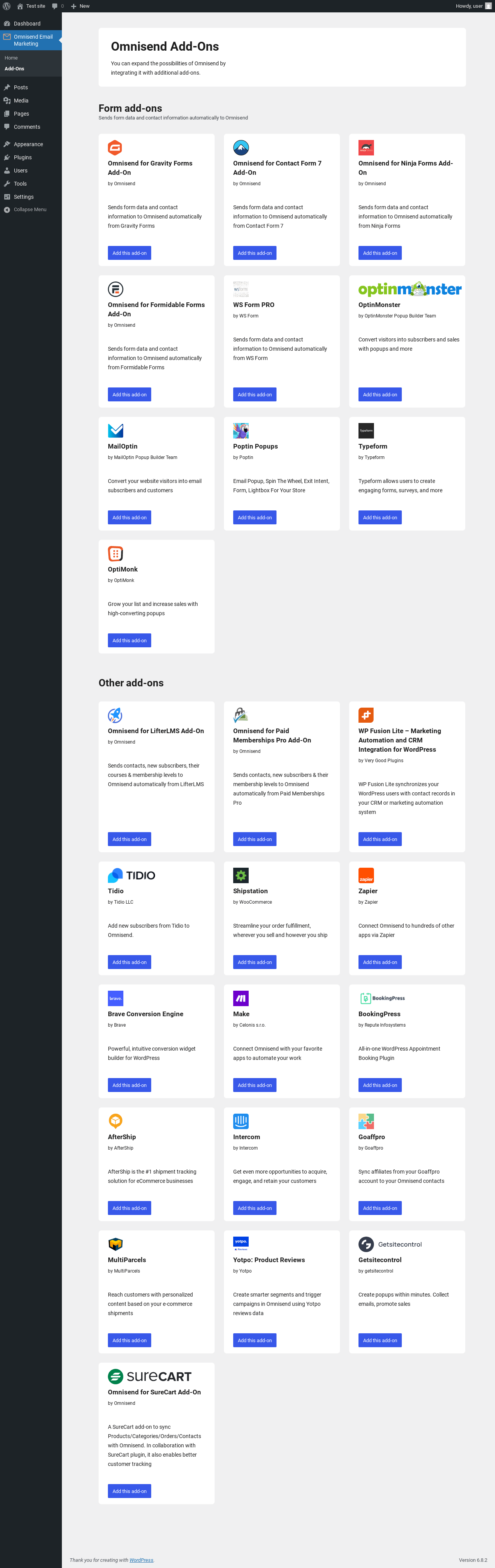This screenshot has height=1568, width=495.
Task: Click the Intercom blue icon
Action: click(241, 1121)
